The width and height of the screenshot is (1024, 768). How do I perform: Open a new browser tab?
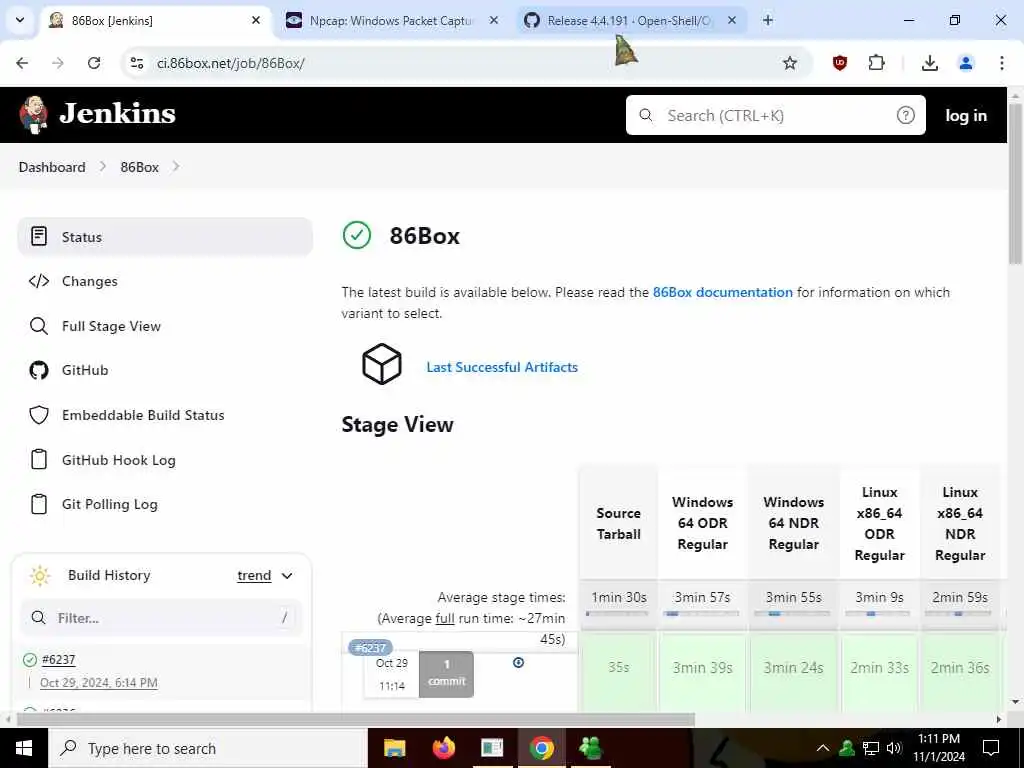(768, 21)
